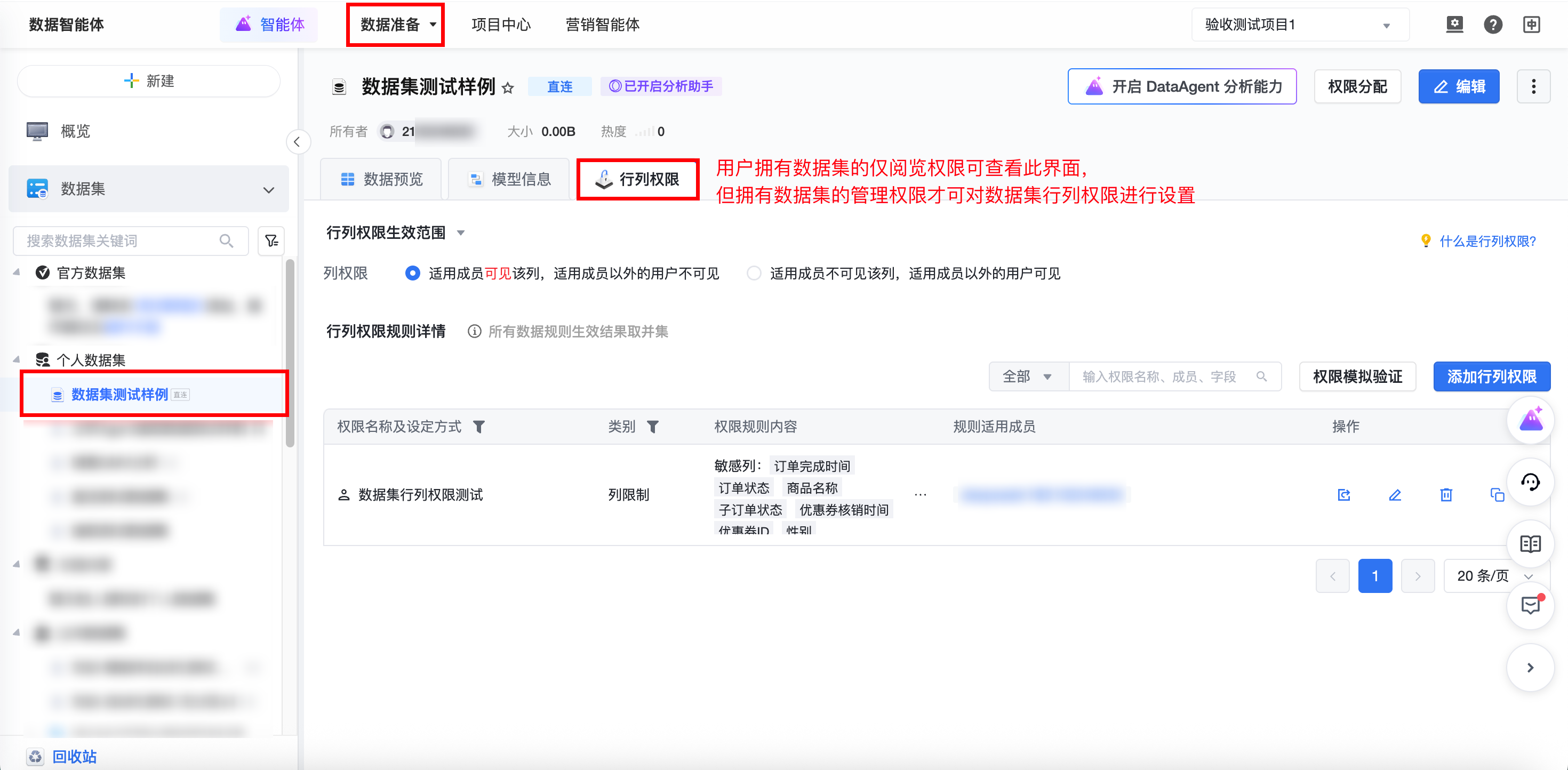Open the dataset filter icon beside search
This screenshot has height=770, width=1568.
[x=271, y=241]
